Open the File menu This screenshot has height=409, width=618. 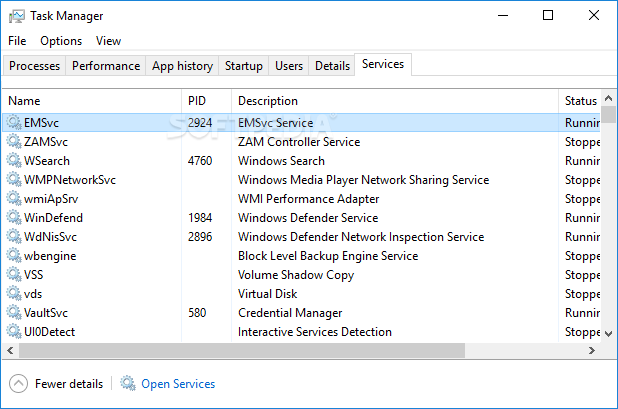click(17, 41)
